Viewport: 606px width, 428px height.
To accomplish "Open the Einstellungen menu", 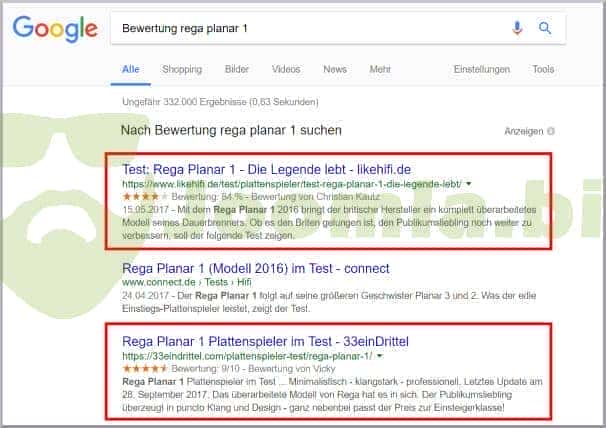I will point(481,69).
